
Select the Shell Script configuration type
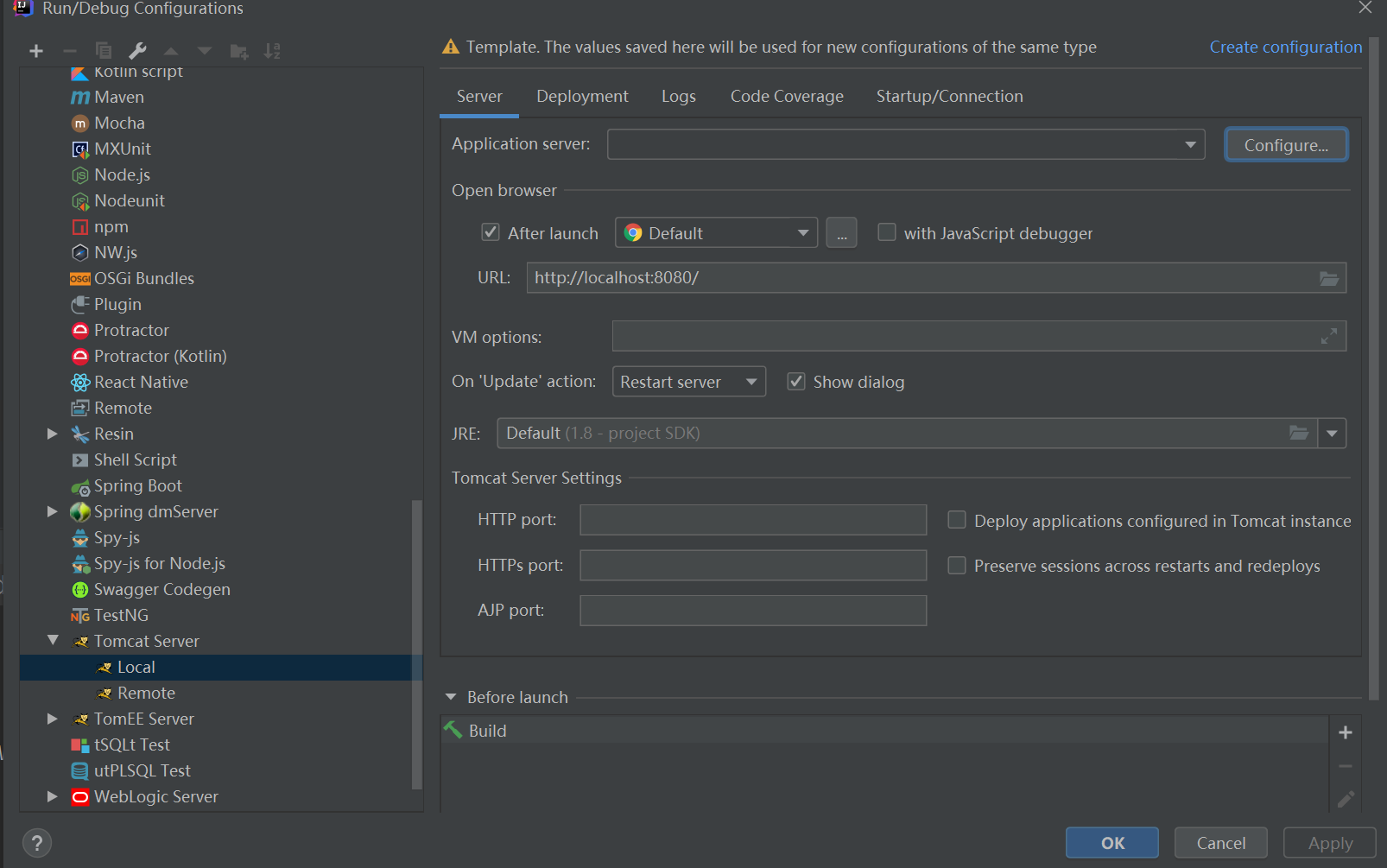coord(135,459)
